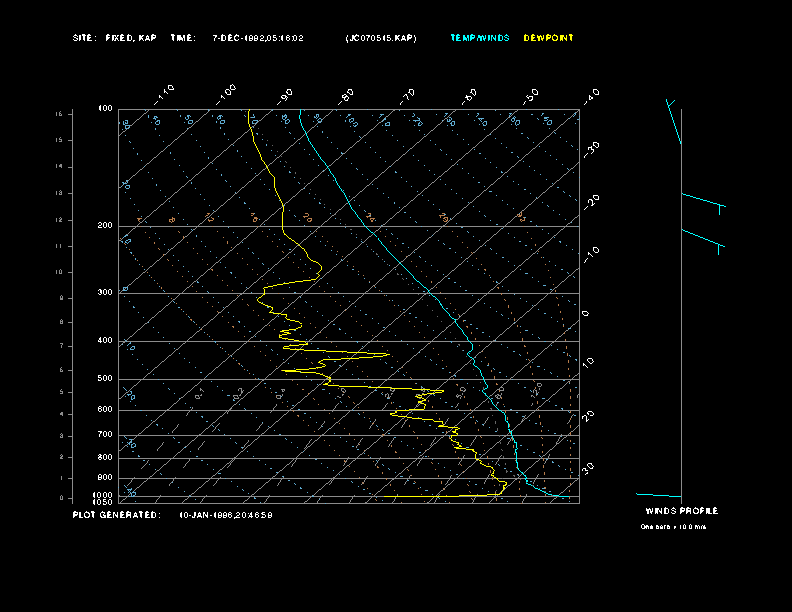Click the 600 pressure level label

[105, 410]
